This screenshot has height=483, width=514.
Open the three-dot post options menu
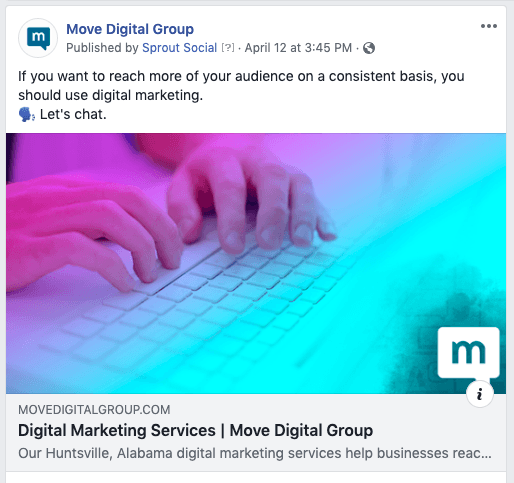pyautogui.click(x=489, y=26)
